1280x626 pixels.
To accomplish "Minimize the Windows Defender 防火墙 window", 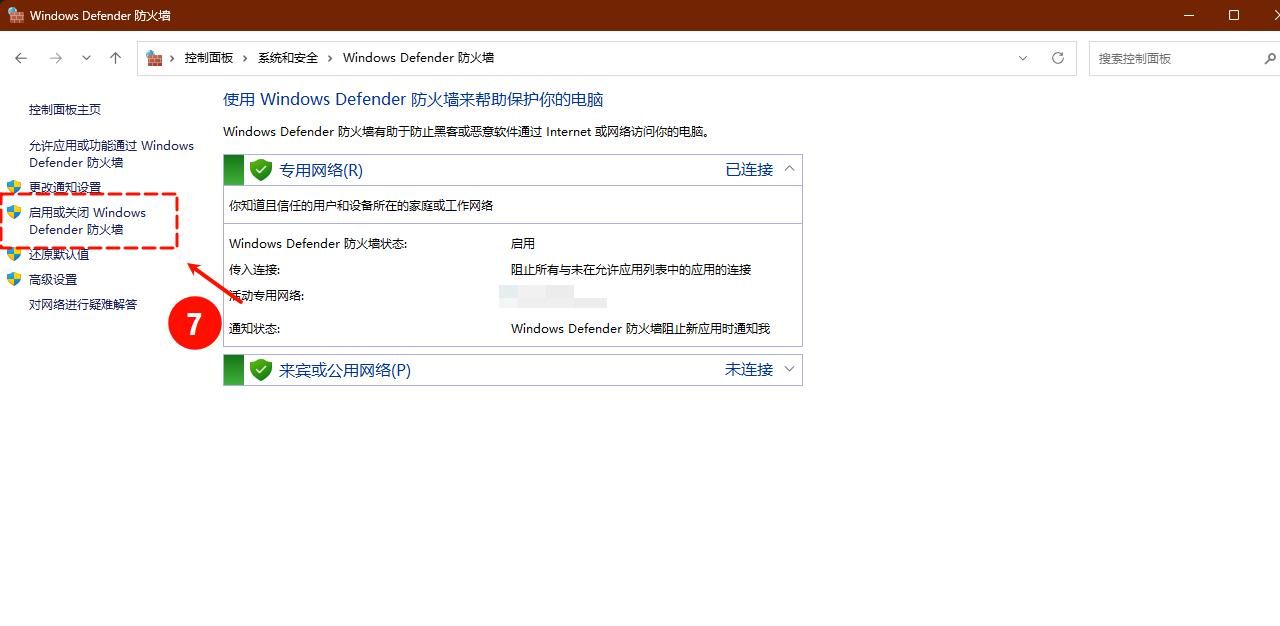I will coord(1189,15).
